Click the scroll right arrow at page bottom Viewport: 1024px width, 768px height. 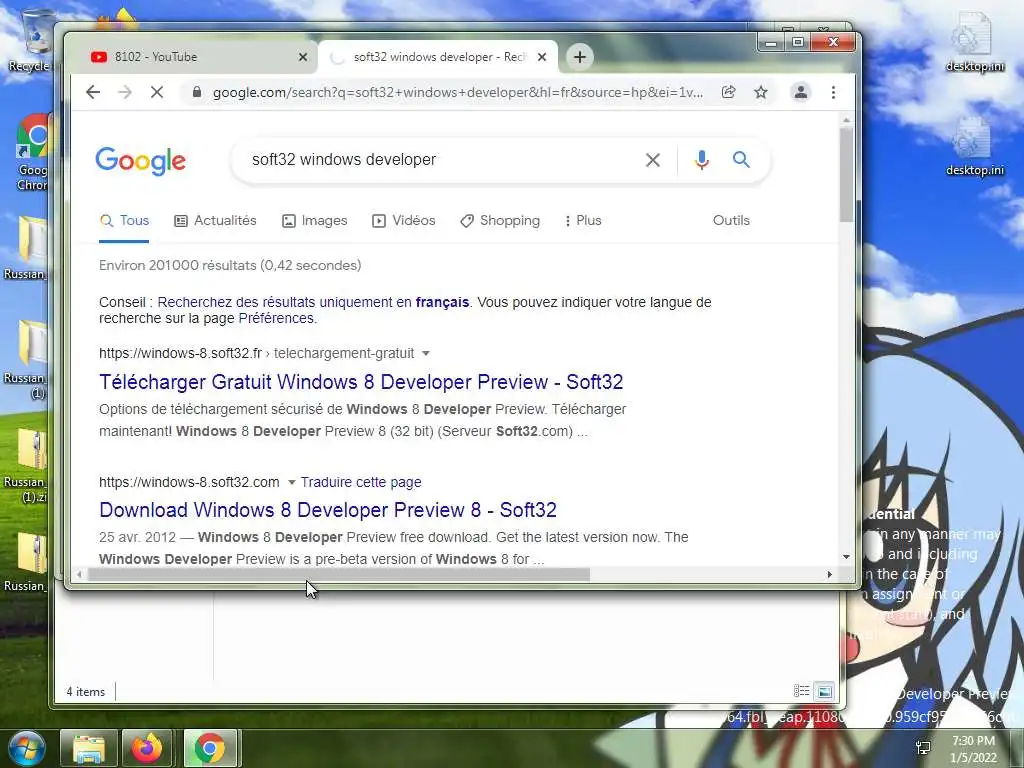(829, 575)
